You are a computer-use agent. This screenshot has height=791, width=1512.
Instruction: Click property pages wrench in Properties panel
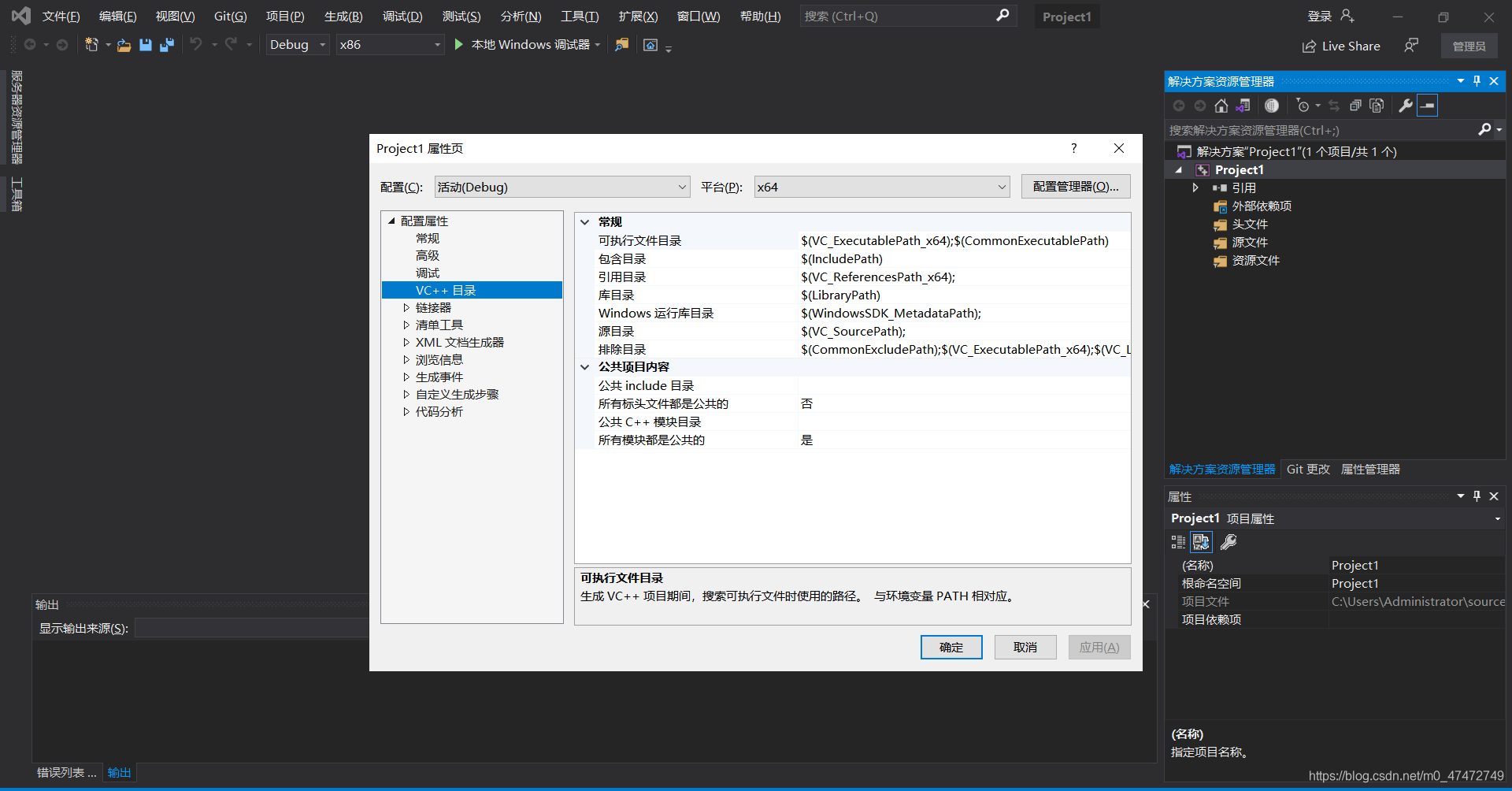click(x=1228, y=542)
